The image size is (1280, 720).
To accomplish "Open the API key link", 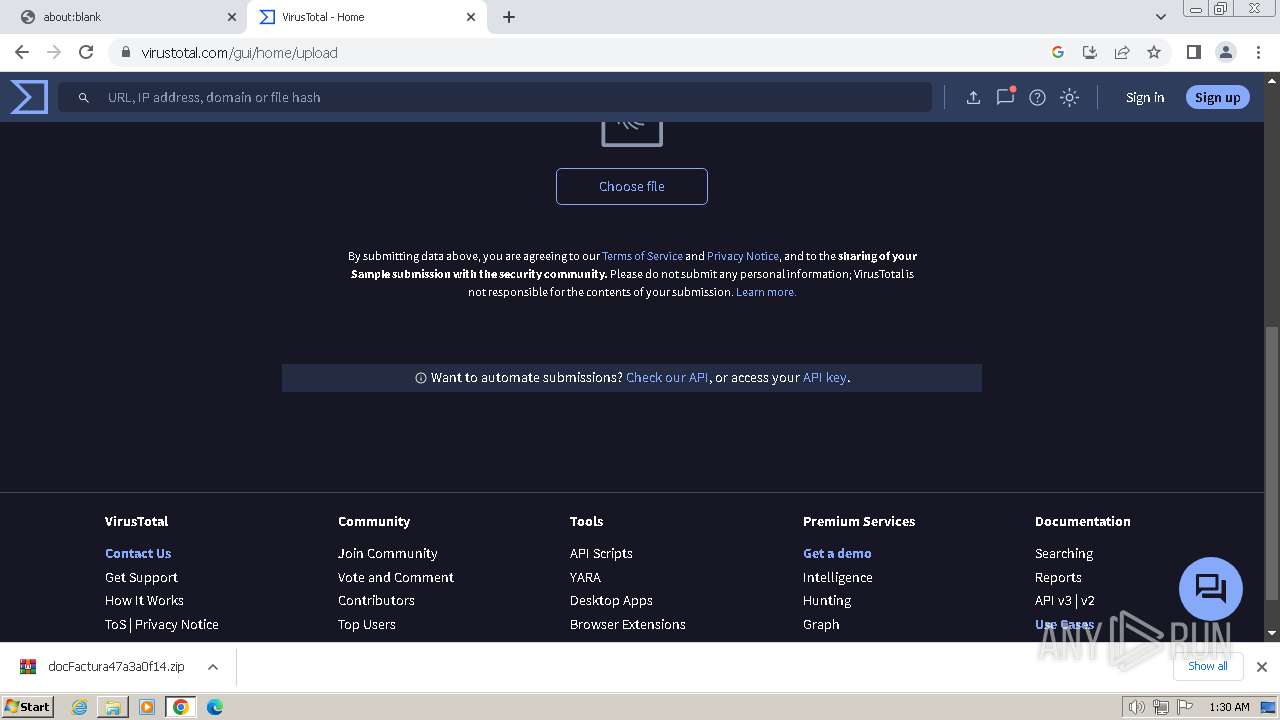I will click(x=825, y=377).
